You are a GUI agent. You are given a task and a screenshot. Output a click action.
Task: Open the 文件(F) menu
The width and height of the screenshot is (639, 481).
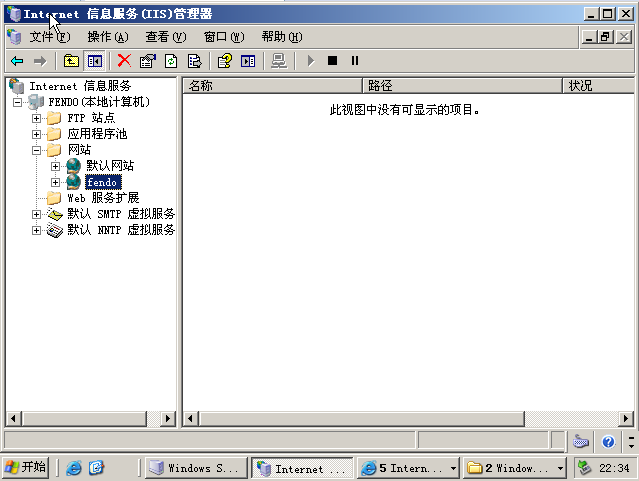(x=50, y=37)
